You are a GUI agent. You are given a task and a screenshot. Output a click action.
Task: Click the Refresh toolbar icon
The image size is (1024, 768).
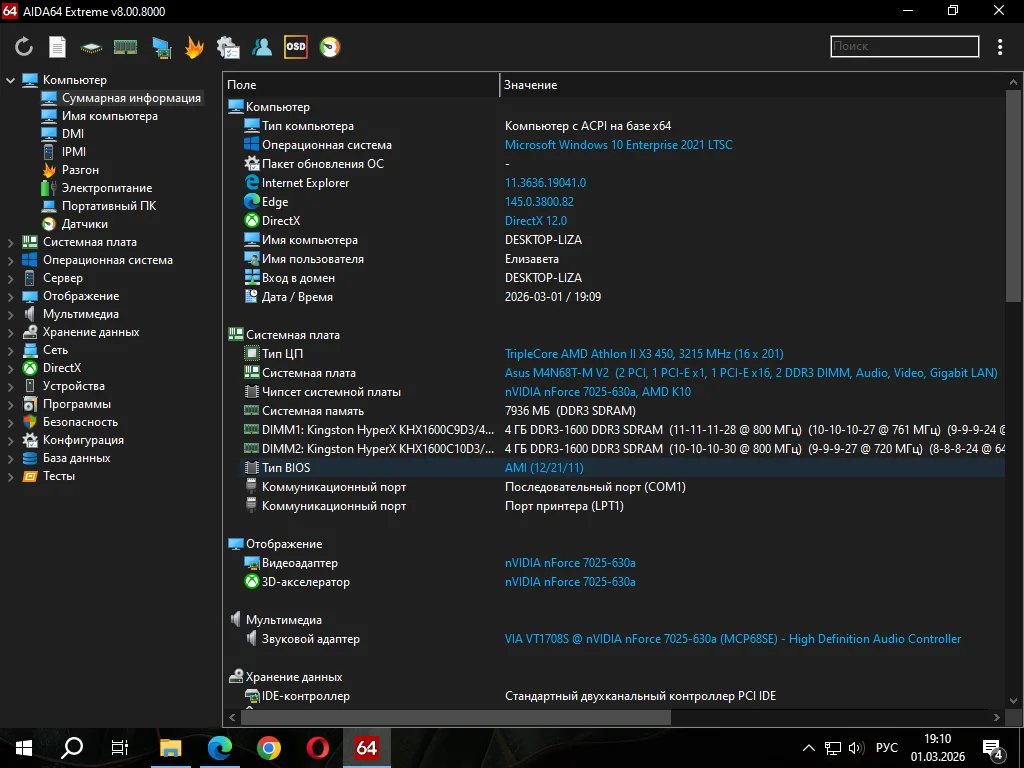(24, 47)
